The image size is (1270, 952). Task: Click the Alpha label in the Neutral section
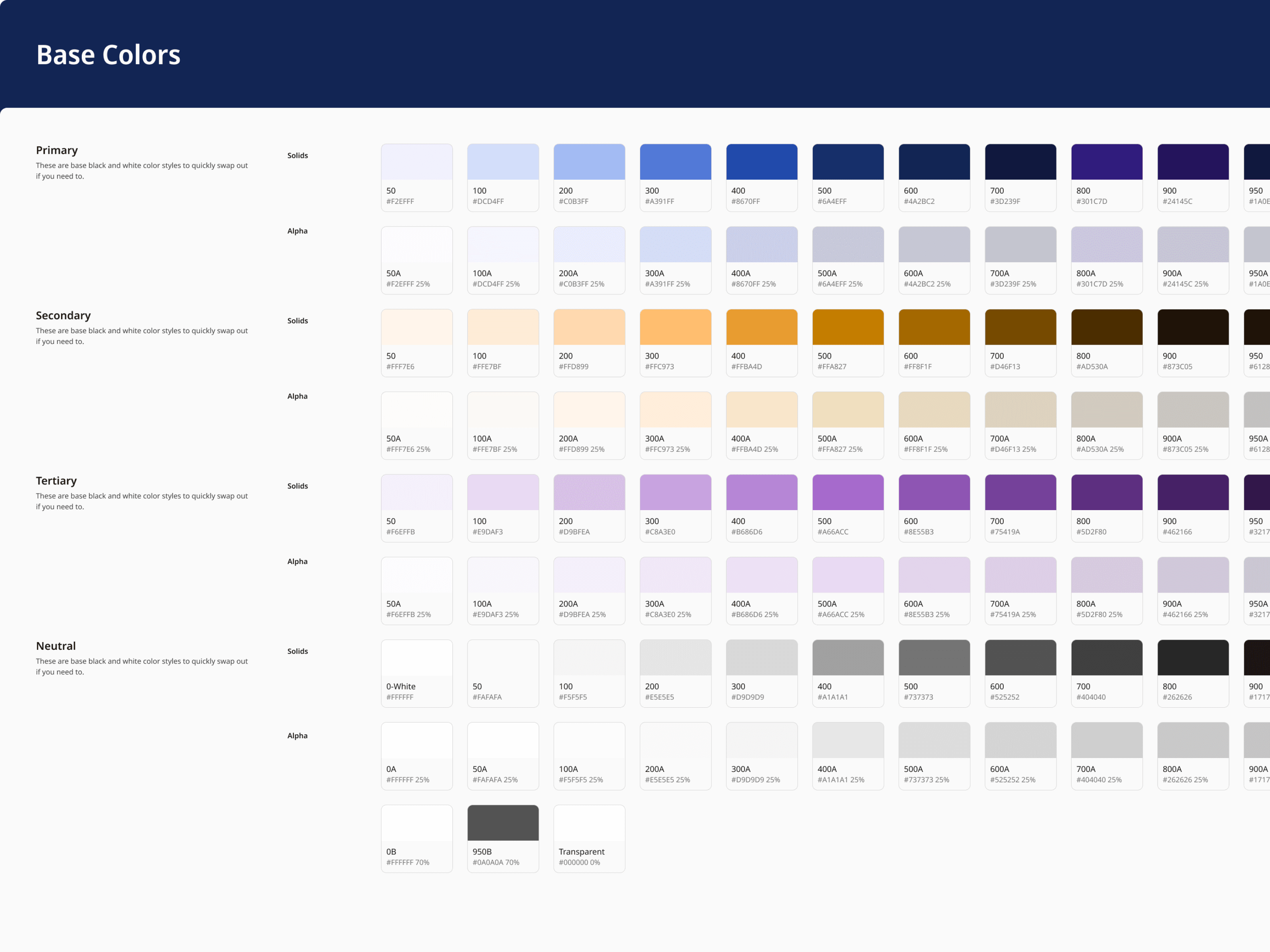(x=297, y=736)
